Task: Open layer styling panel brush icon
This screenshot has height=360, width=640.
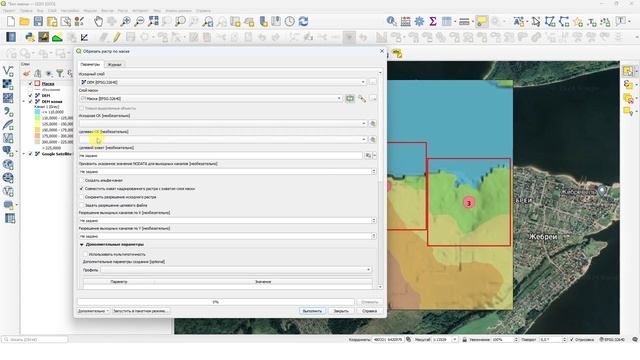Action: [27, 73]
